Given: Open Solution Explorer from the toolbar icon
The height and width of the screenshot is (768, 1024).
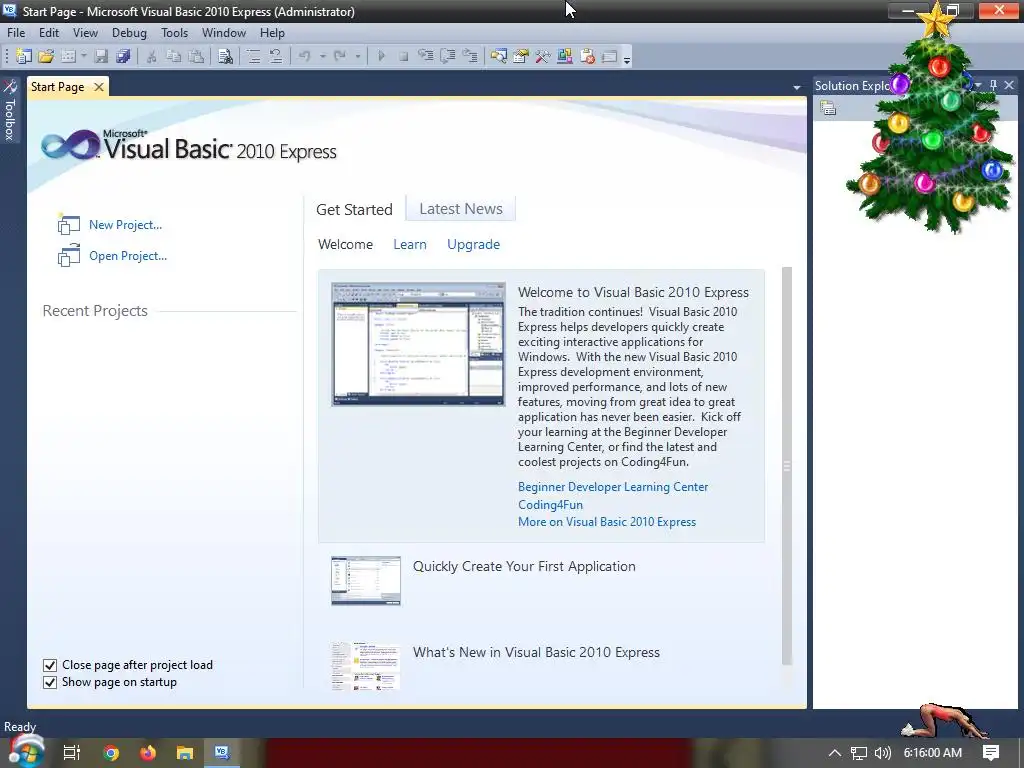Looking at the screenshot, I should coord(498,56).
